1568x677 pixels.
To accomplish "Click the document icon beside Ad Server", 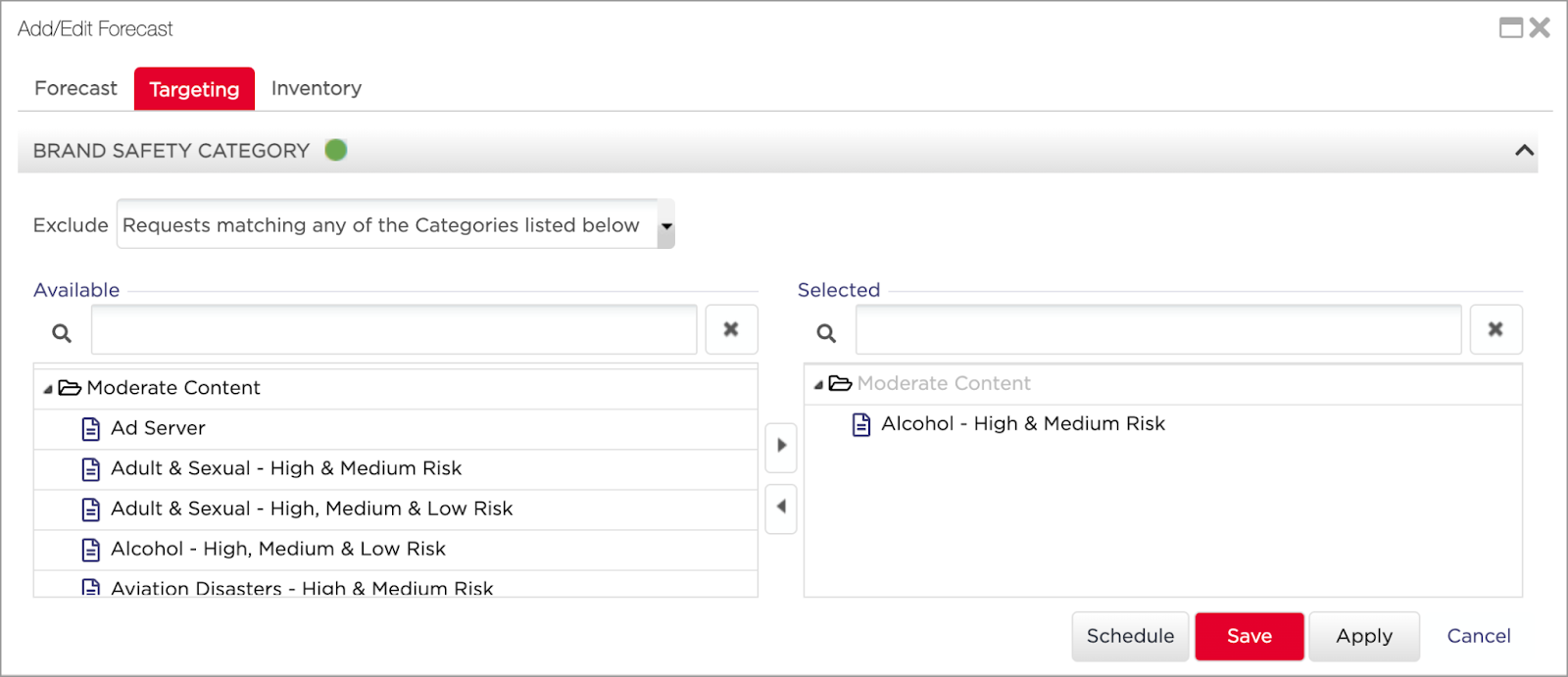I will tap(91, 429).
